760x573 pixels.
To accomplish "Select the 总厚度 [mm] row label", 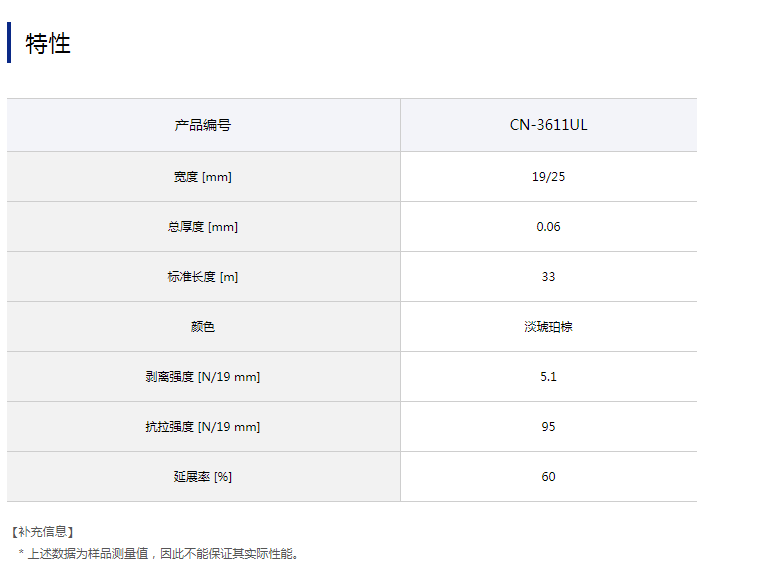I will [203, 227].
